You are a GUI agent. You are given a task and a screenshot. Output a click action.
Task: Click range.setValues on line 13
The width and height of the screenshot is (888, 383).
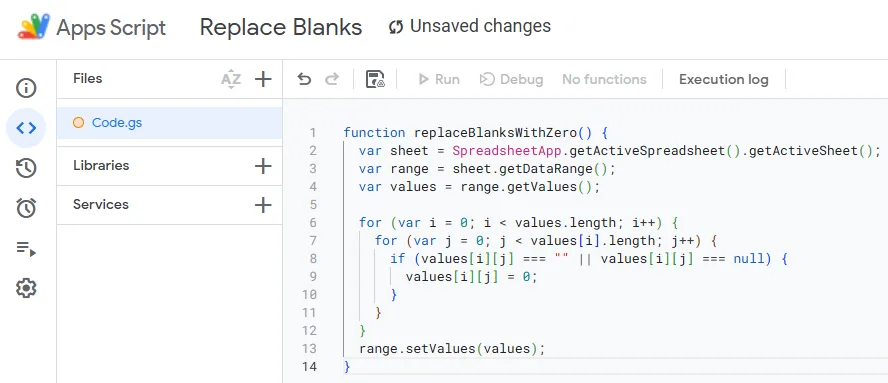pyautogui.click(x=417, y=348)
